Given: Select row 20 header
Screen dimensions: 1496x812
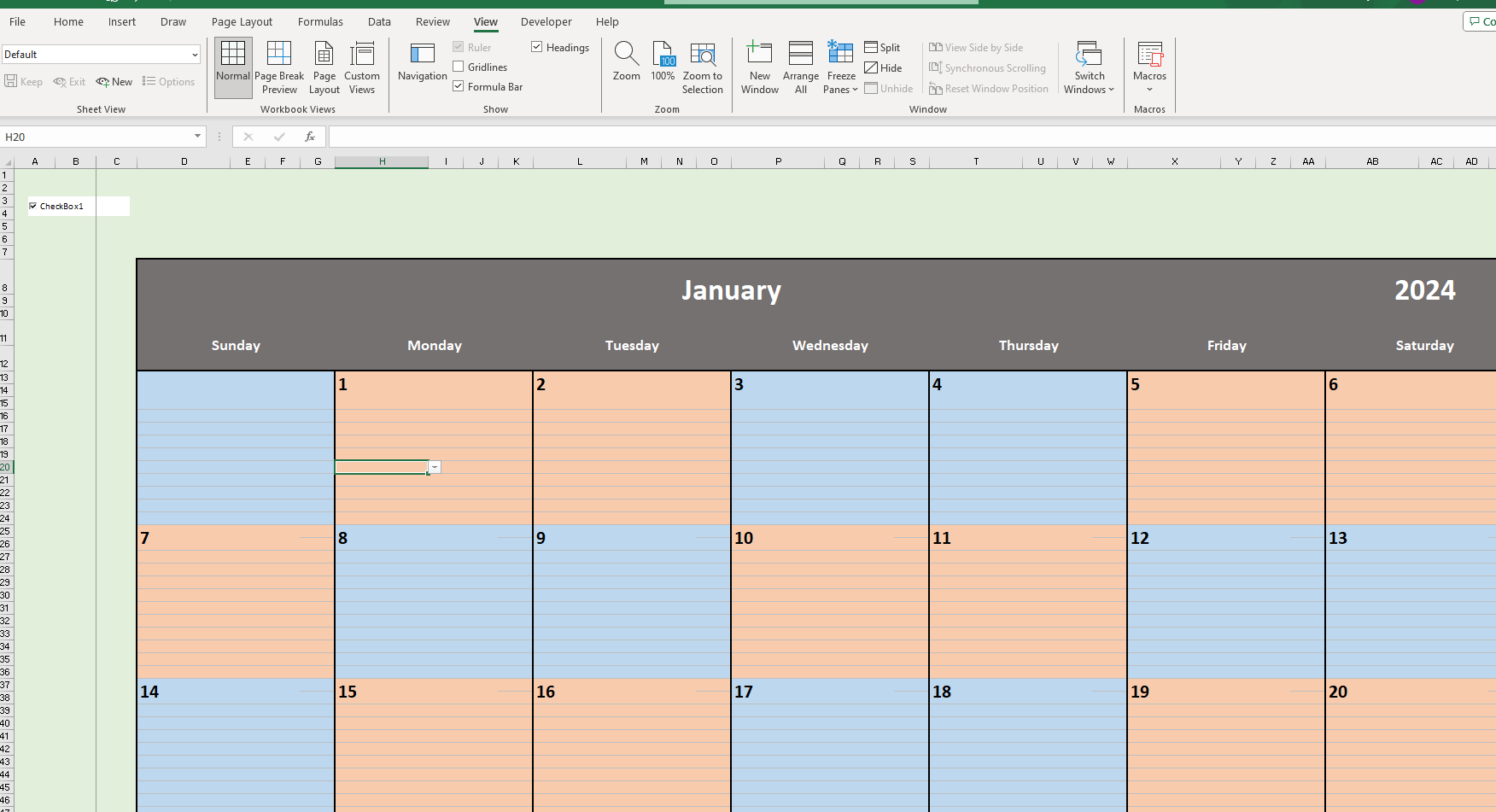Looking at the screenshot, I should 5,467.
